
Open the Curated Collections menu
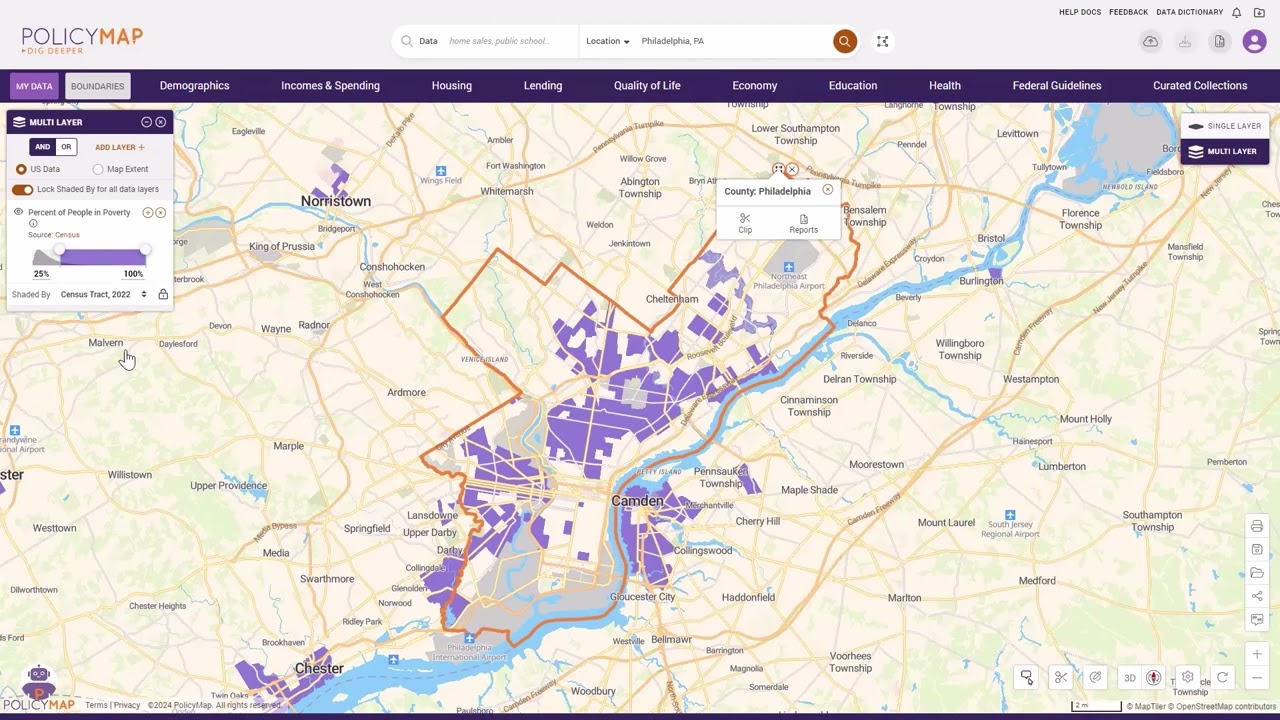coord(1200,86)
